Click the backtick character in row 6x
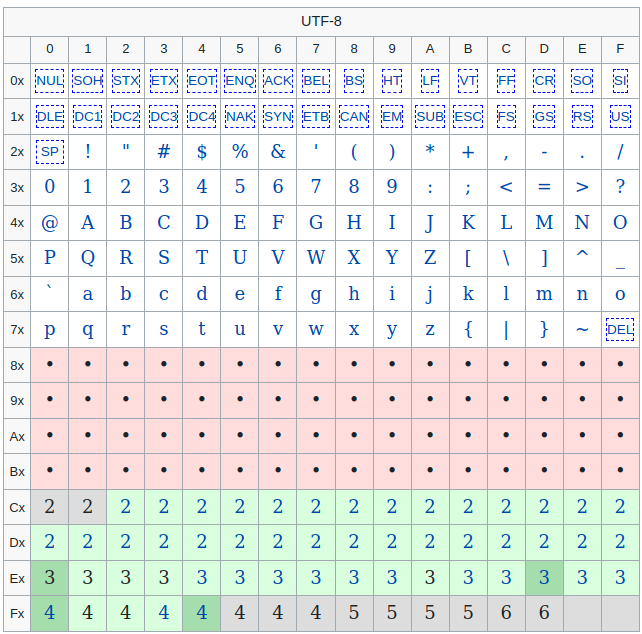 tap(50, 288)
